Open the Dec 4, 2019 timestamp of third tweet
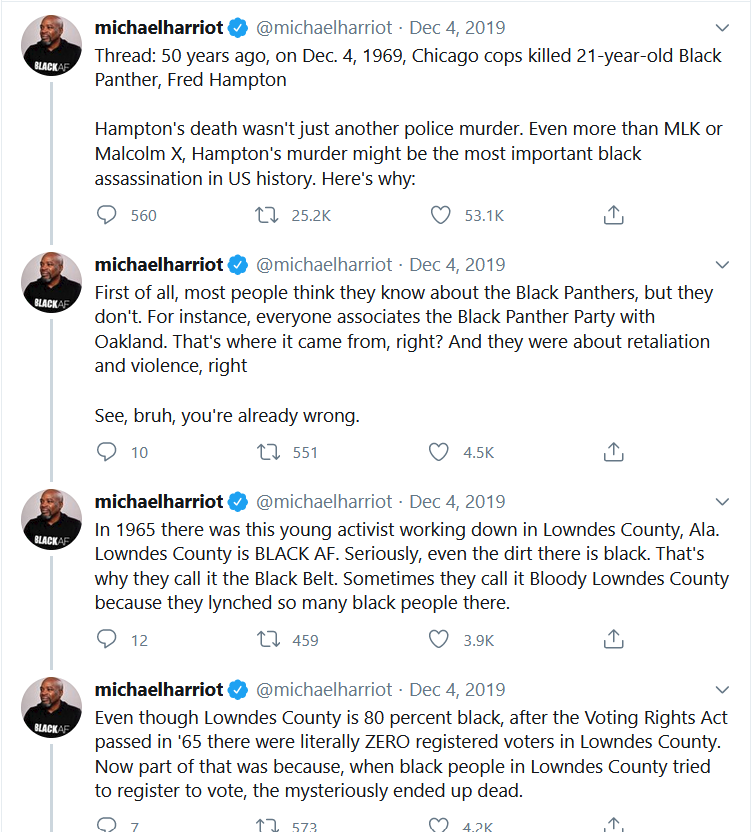 pos(457,502)
